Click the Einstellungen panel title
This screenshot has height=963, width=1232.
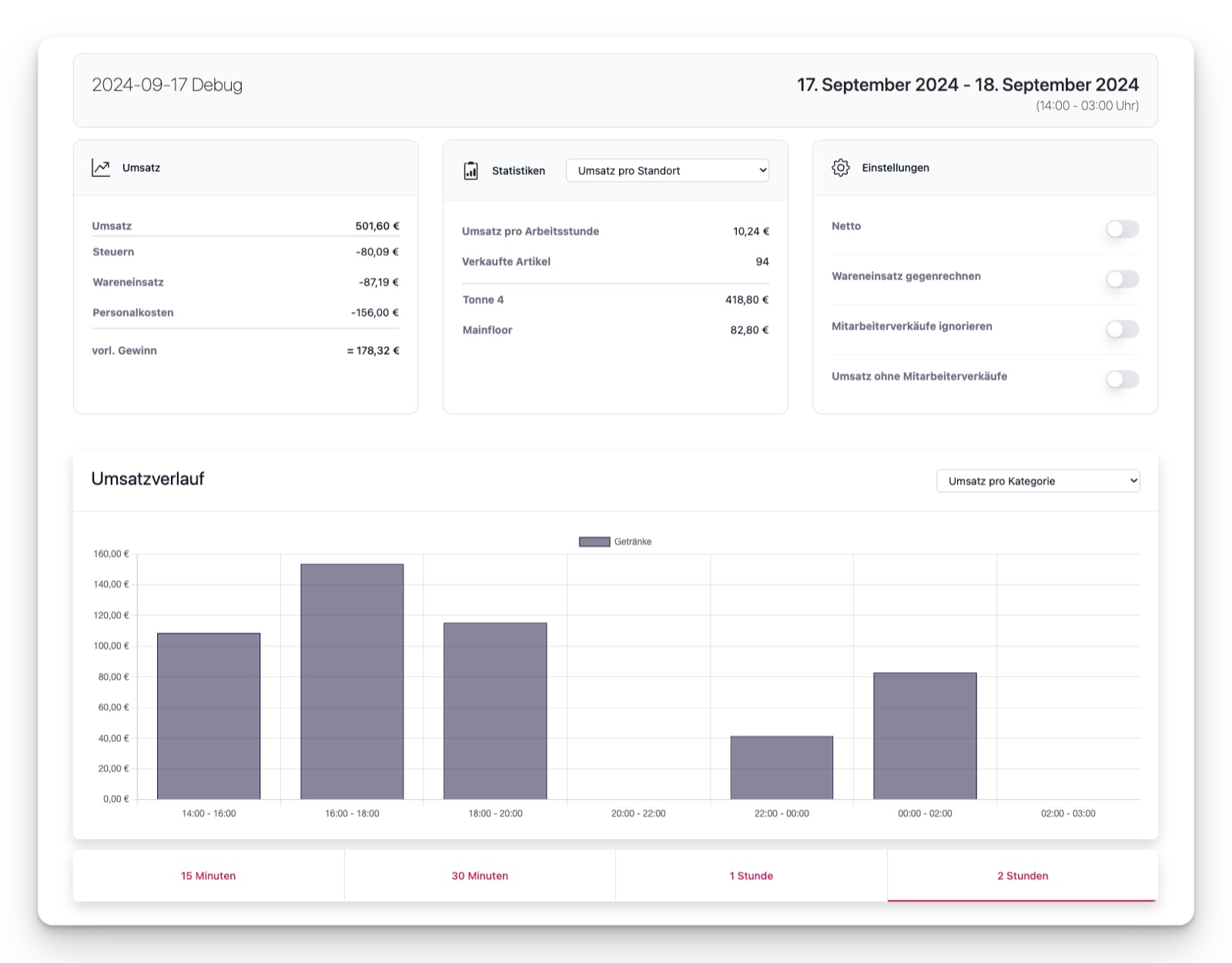pyautogui.click(x=896, y=168)
